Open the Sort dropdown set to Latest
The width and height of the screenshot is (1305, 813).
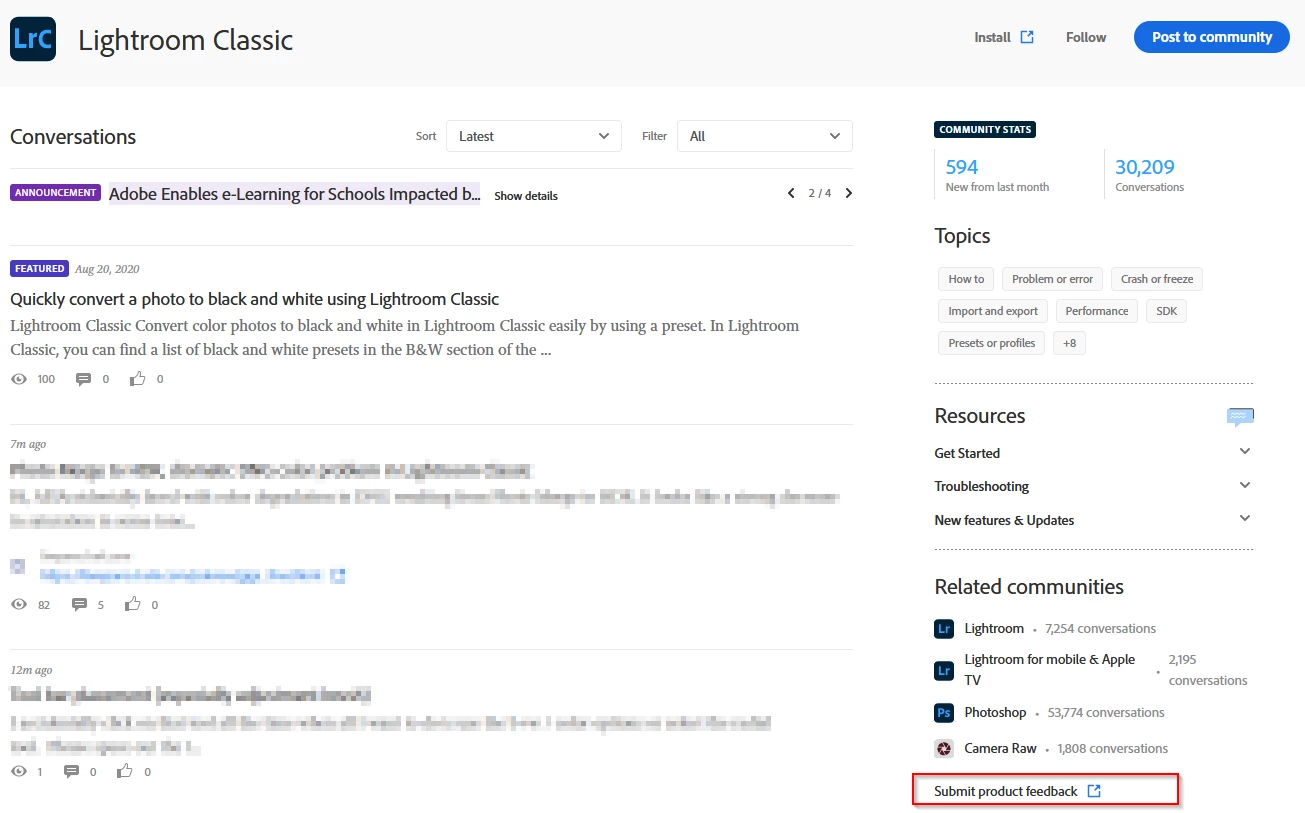pyautogui.click(x=534, y=136)
